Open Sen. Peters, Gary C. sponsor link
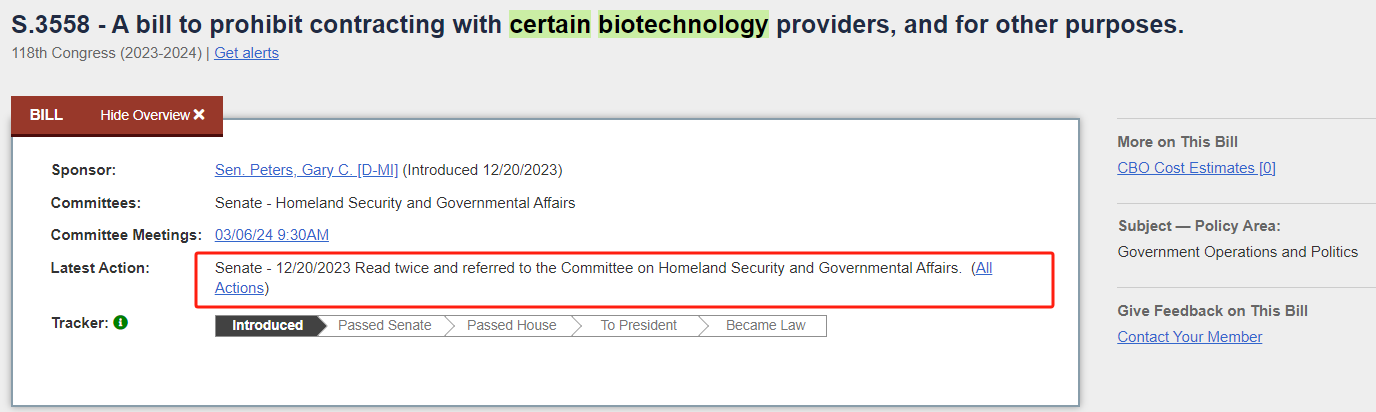 tap(306, 170)
